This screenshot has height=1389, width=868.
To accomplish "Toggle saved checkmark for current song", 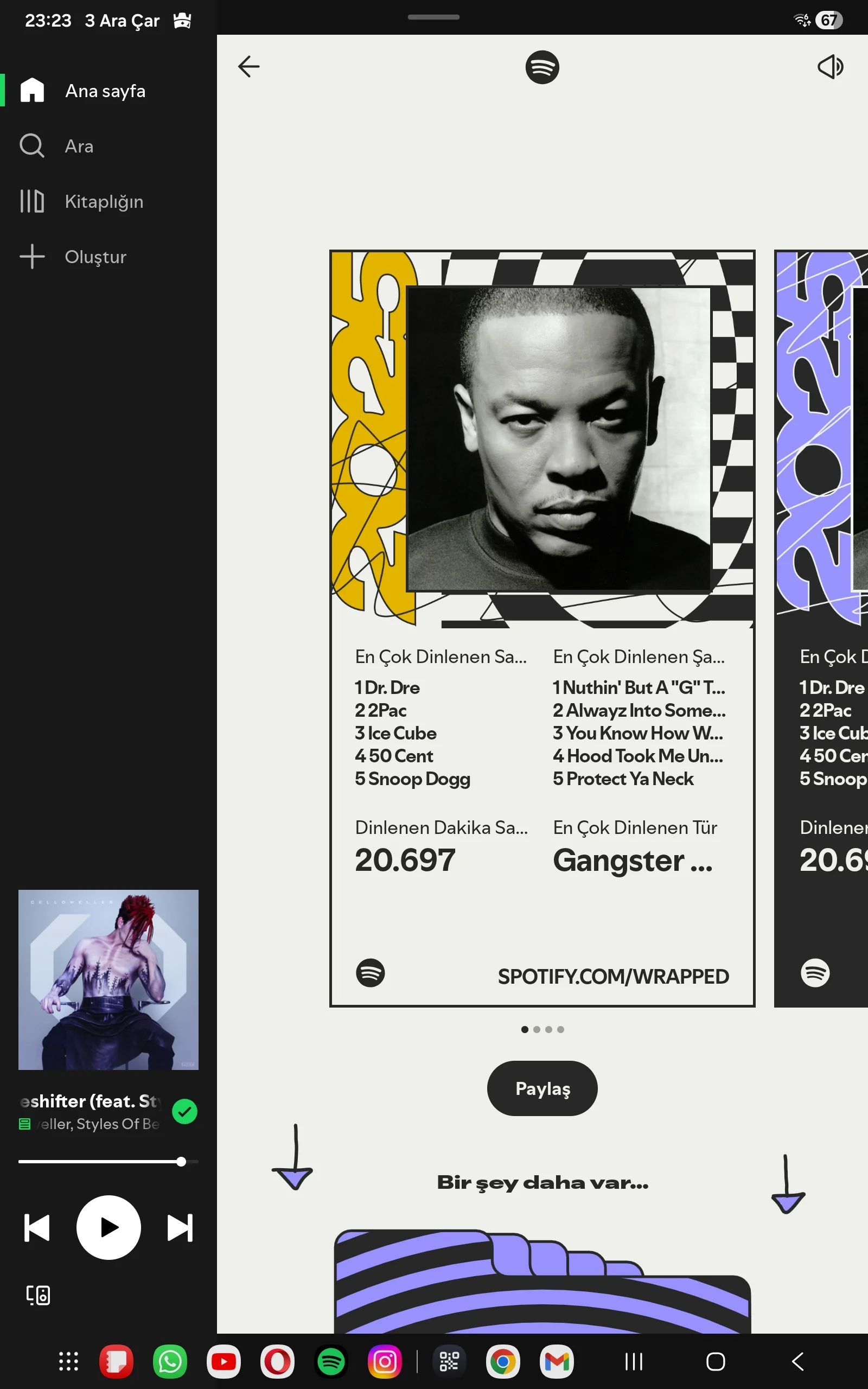I will click(x=184, y=1112).
